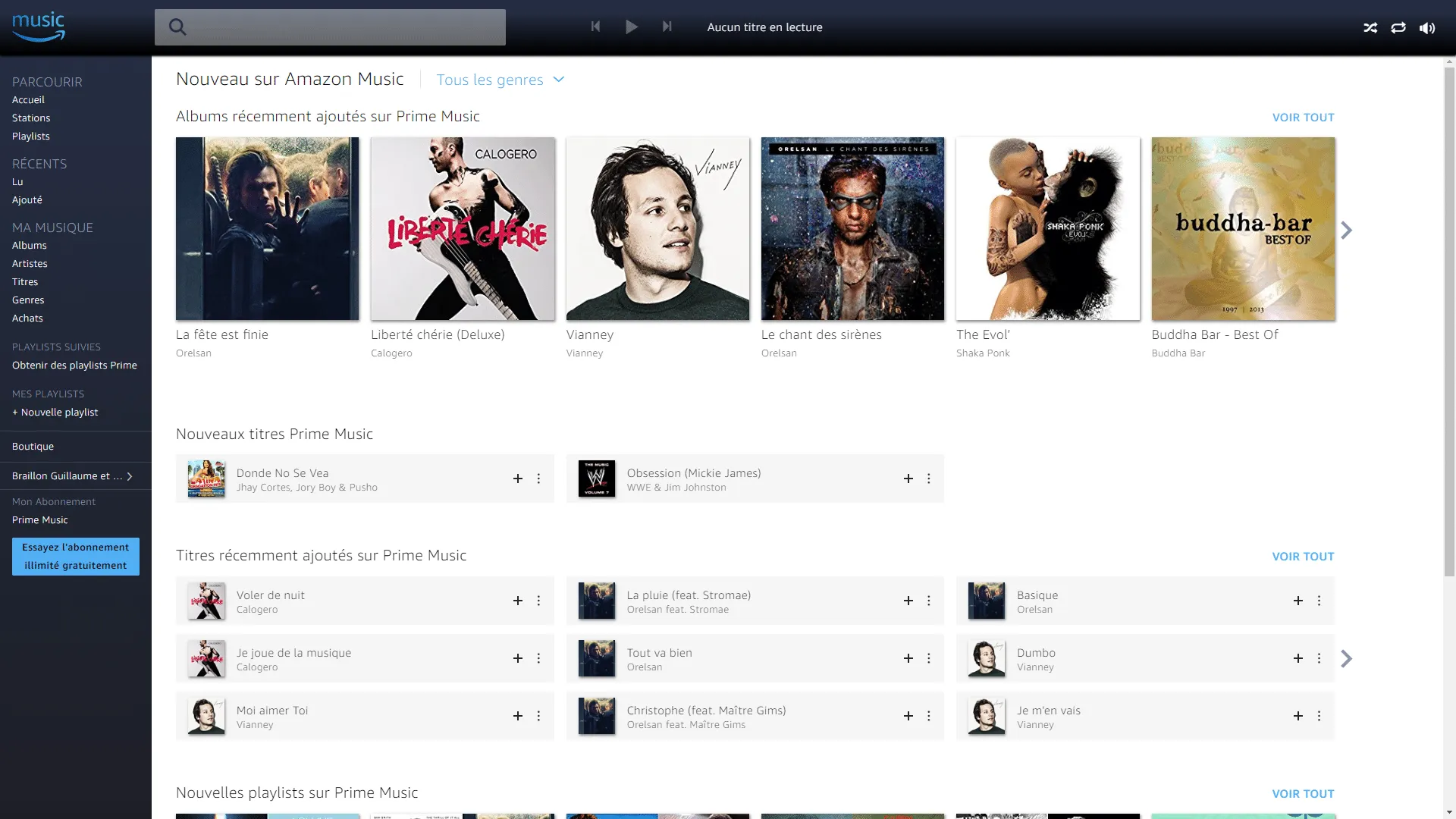This screenshot has width=1456, height=819.
Task: Open La fête est finie album cover
Action: [x=268, y=228]
